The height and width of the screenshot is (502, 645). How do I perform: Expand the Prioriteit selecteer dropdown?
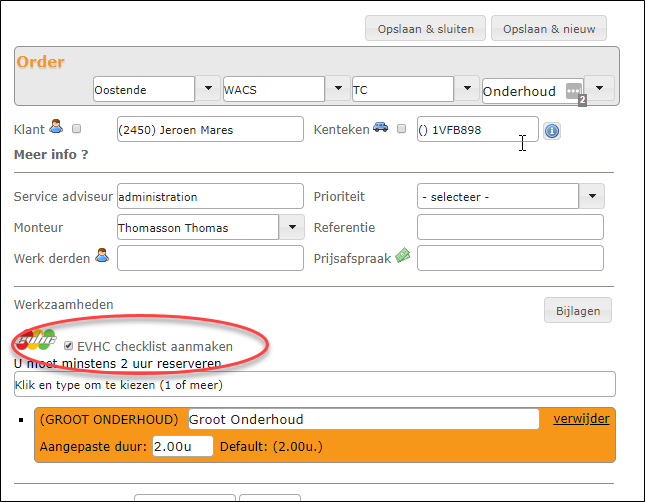tap(592, 196)
